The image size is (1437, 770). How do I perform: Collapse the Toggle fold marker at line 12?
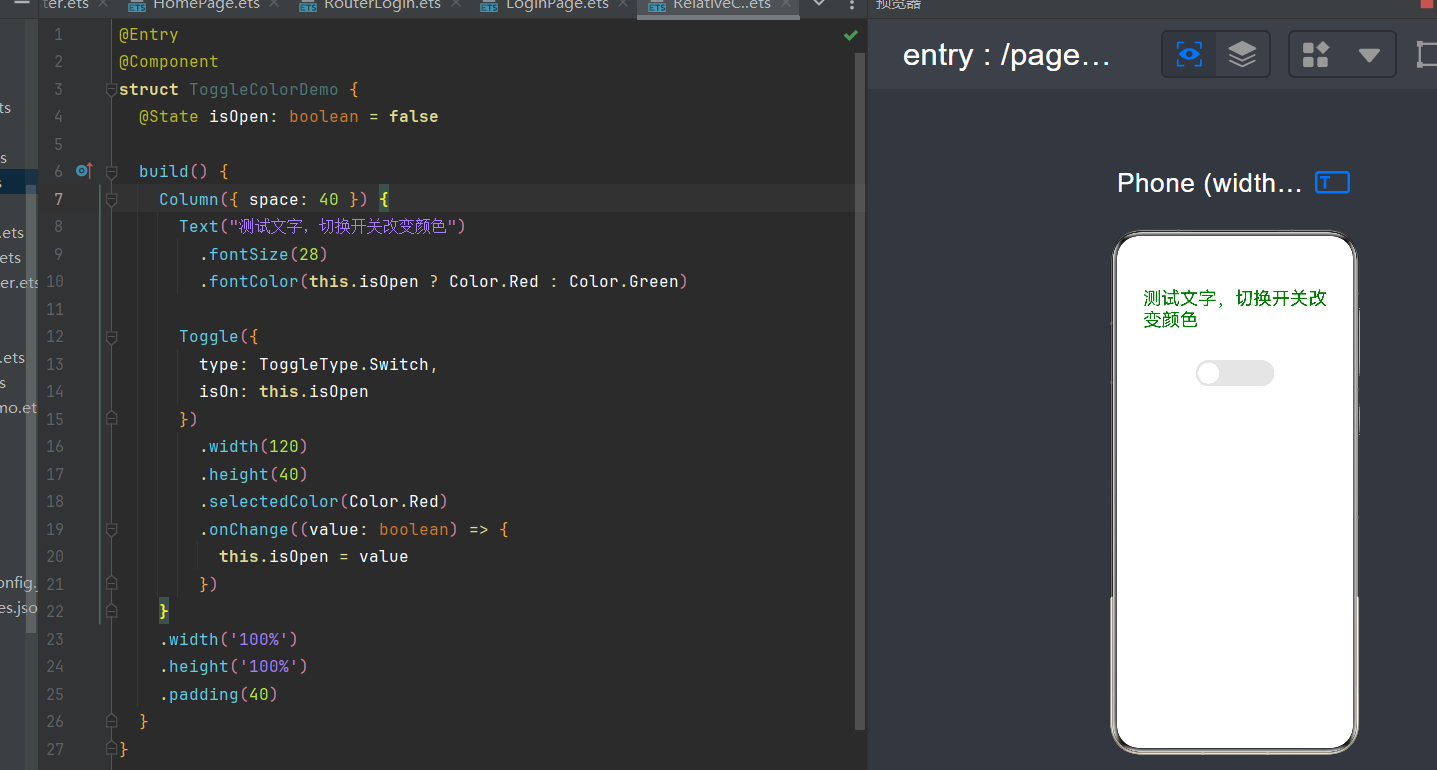(x=111, y=336)
